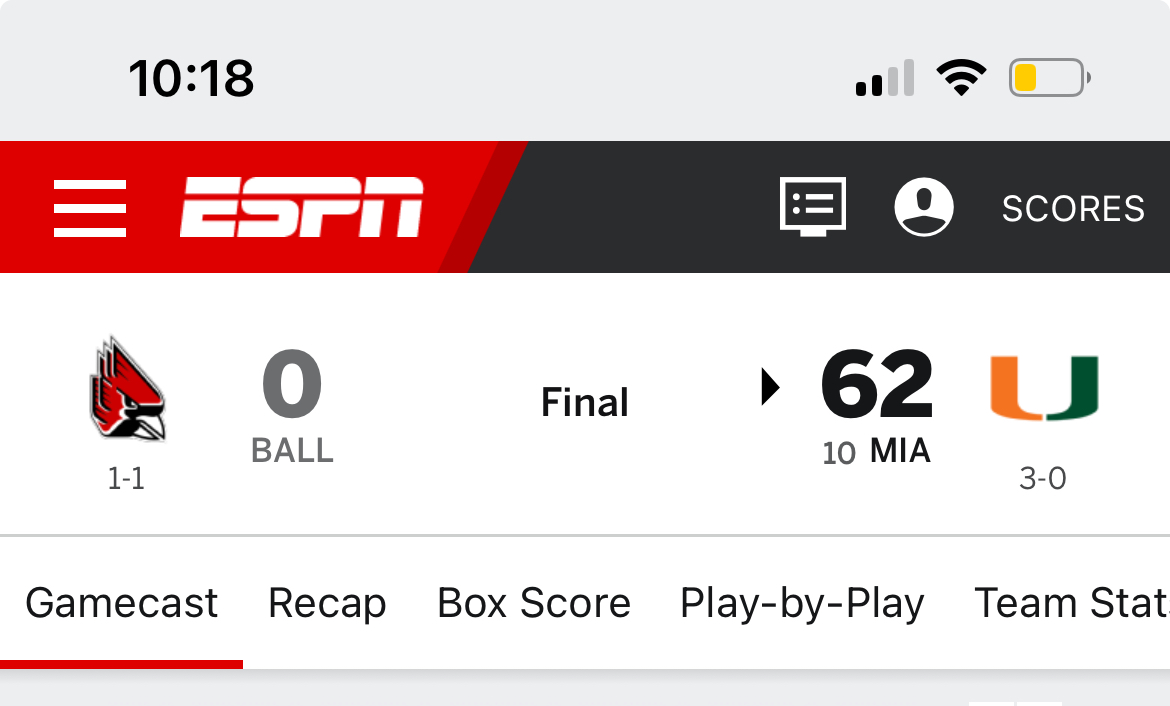The image size is (1170, 706).
Task: Tap the cellular signal bars
Action: [885, 78]
